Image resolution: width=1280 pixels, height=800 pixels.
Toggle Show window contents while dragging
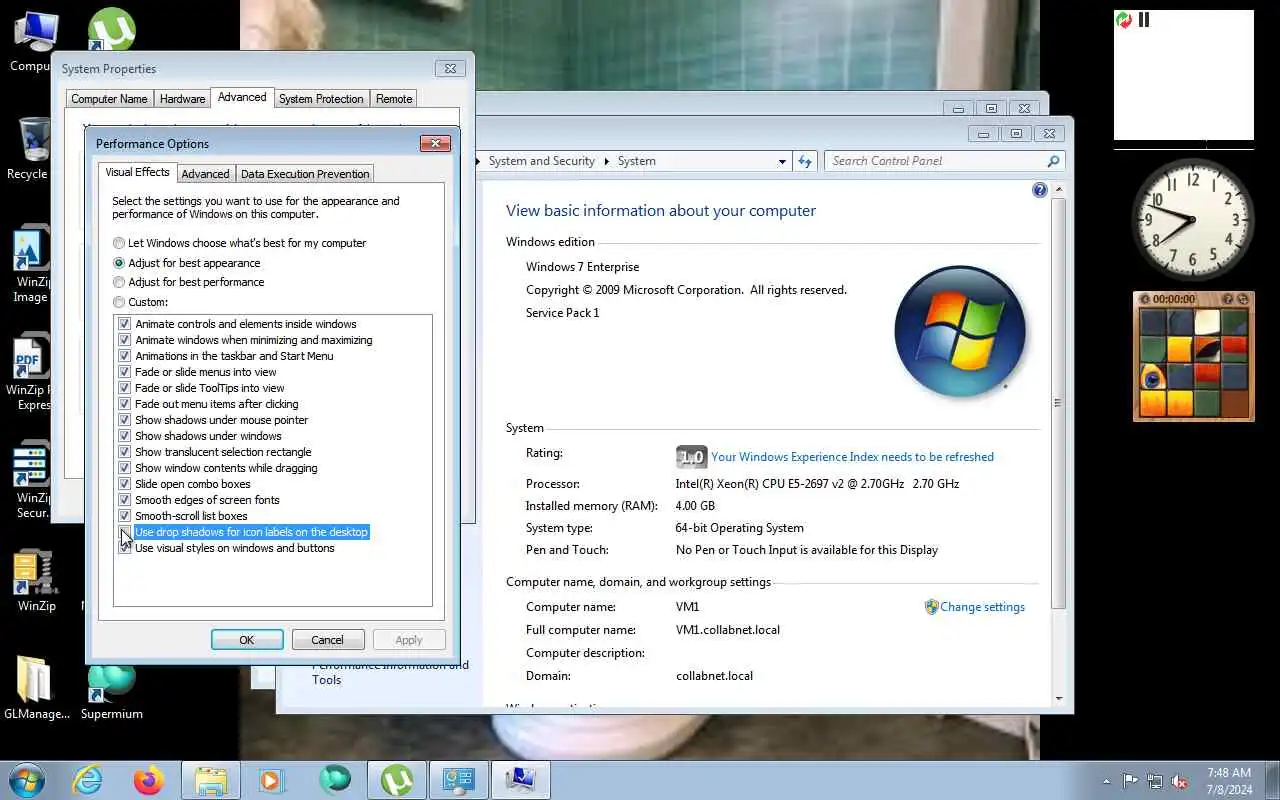[x=125, y=468]
